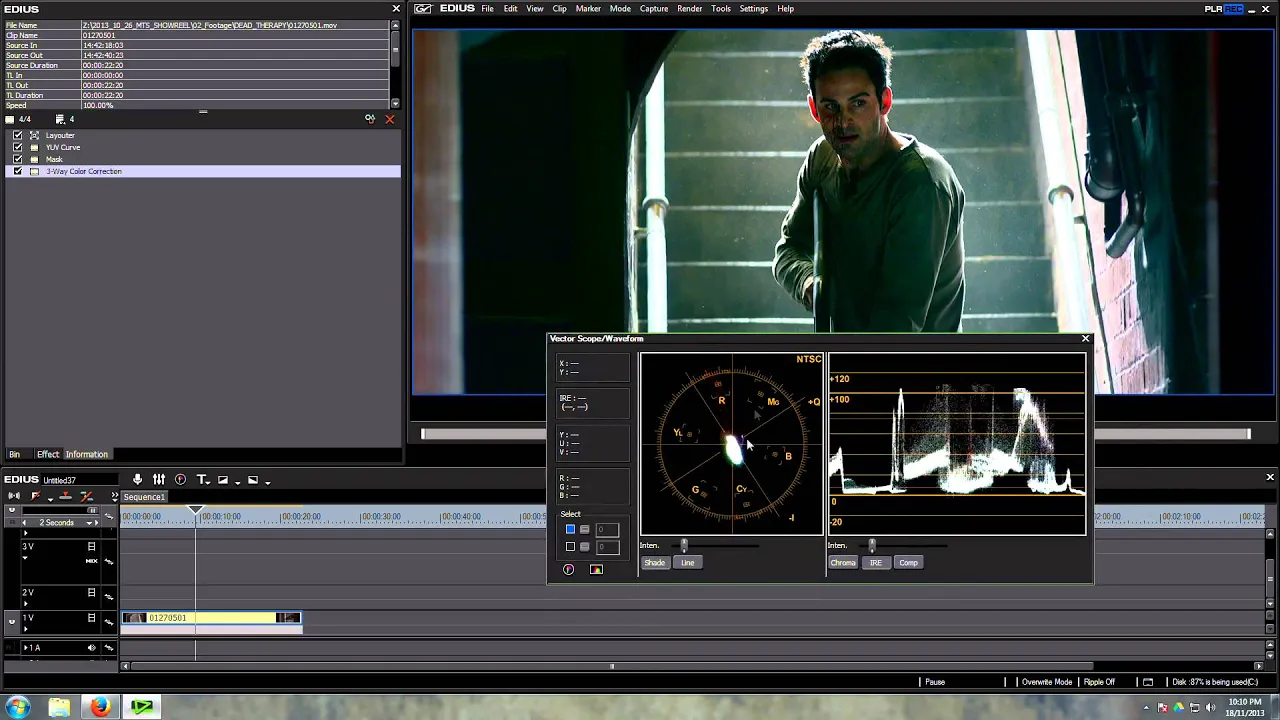Open the Settings menu

point(753,9)
